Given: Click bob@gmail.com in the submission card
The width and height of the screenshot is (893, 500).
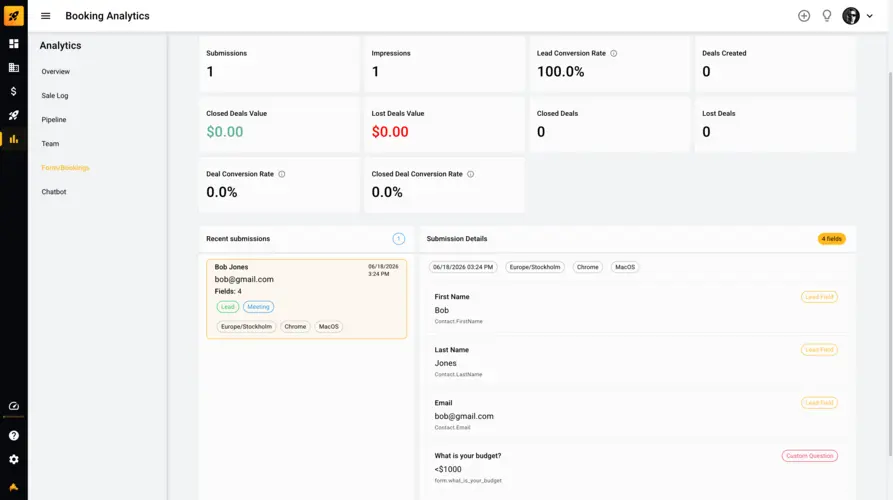Looking at the screenshot, I should click(x=244, y=280).
